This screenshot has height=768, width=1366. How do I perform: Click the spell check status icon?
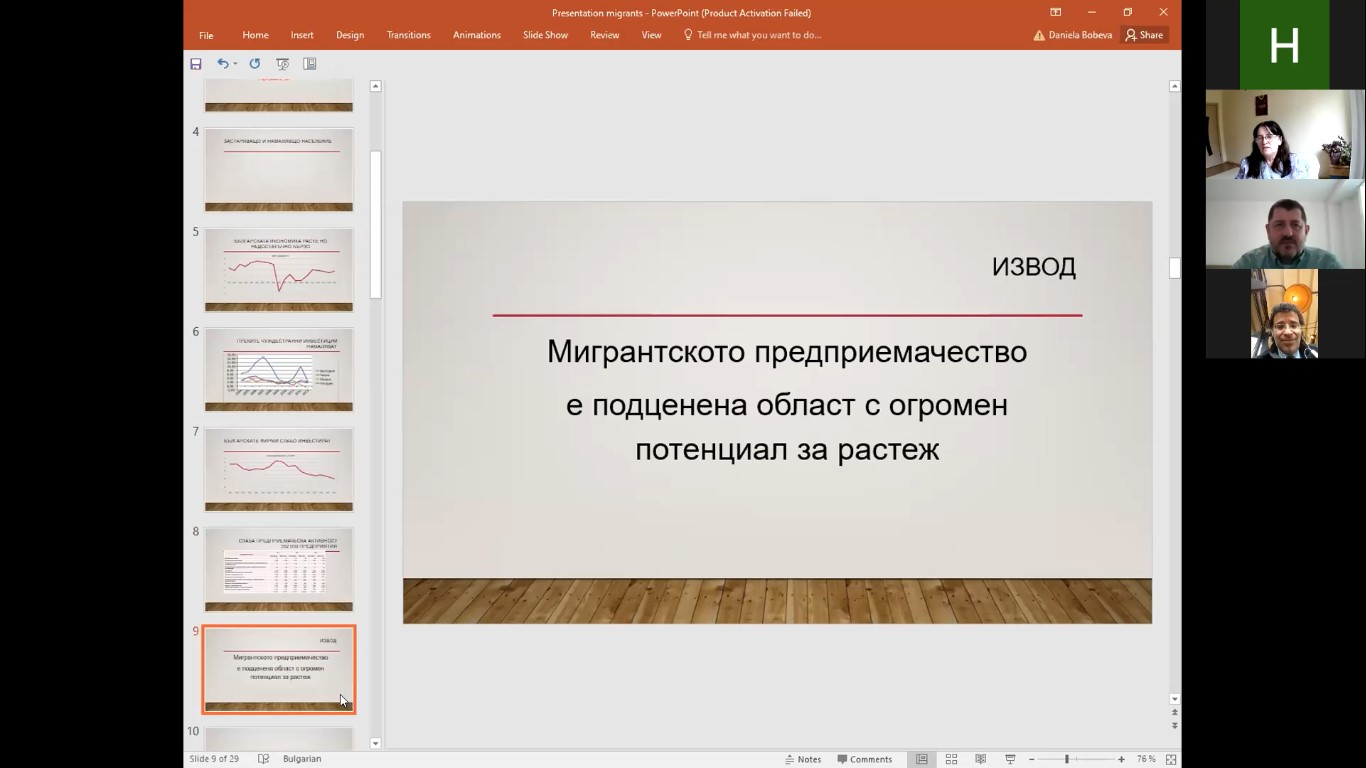[263, 759]
